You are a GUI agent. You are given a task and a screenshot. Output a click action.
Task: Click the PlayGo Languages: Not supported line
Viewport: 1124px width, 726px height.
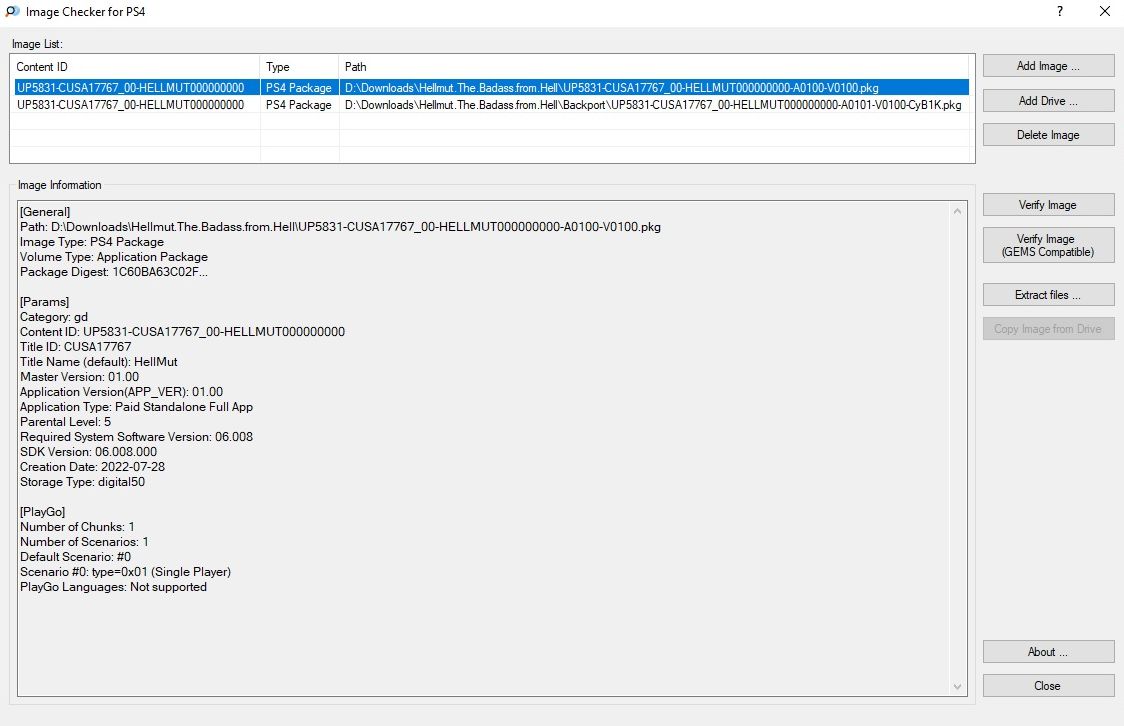pos(113,587)
